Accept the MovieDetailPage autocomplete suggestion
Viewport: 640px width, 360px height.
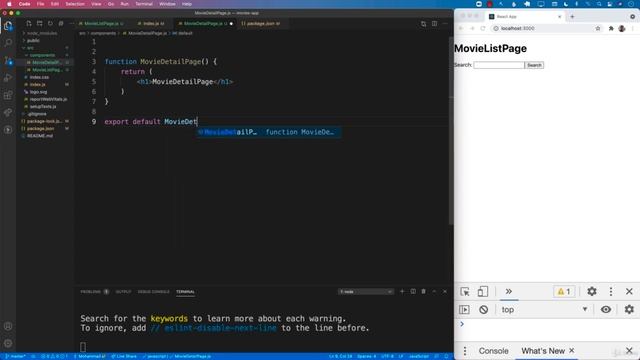[x=268, y=132]
